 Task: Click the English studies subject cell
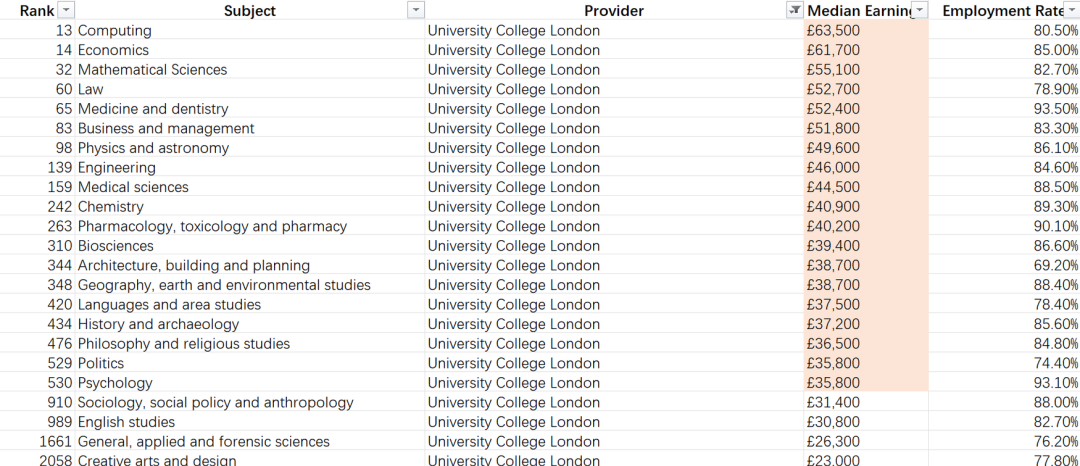[x=250, y=422]
